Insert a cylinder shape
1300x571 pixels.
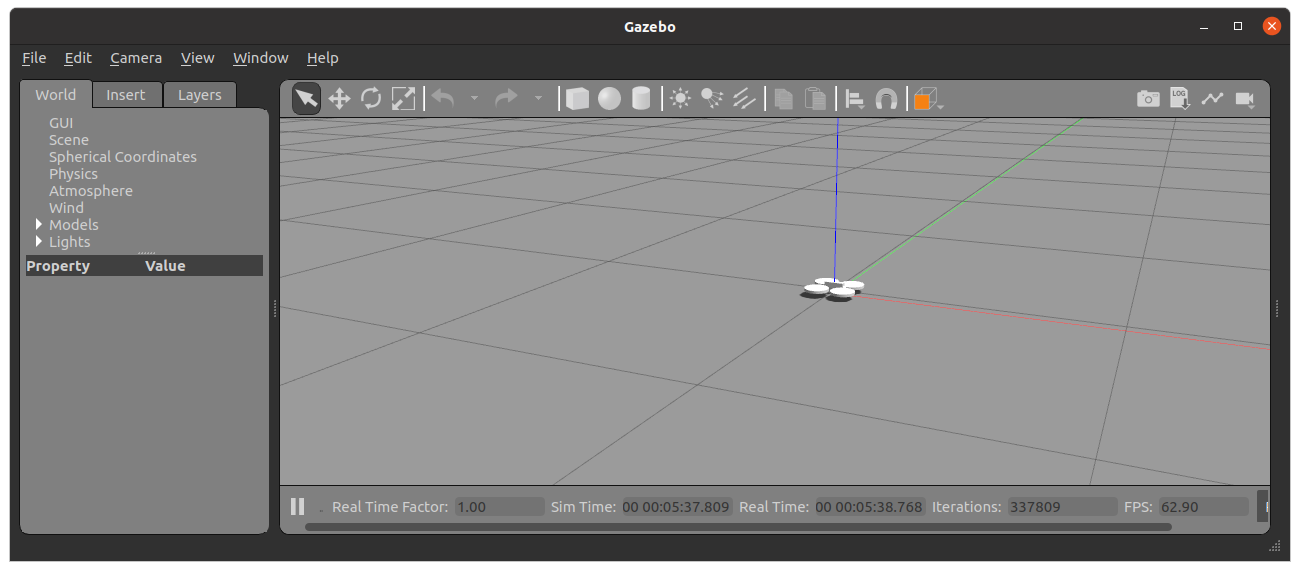[x=641, y=98]
